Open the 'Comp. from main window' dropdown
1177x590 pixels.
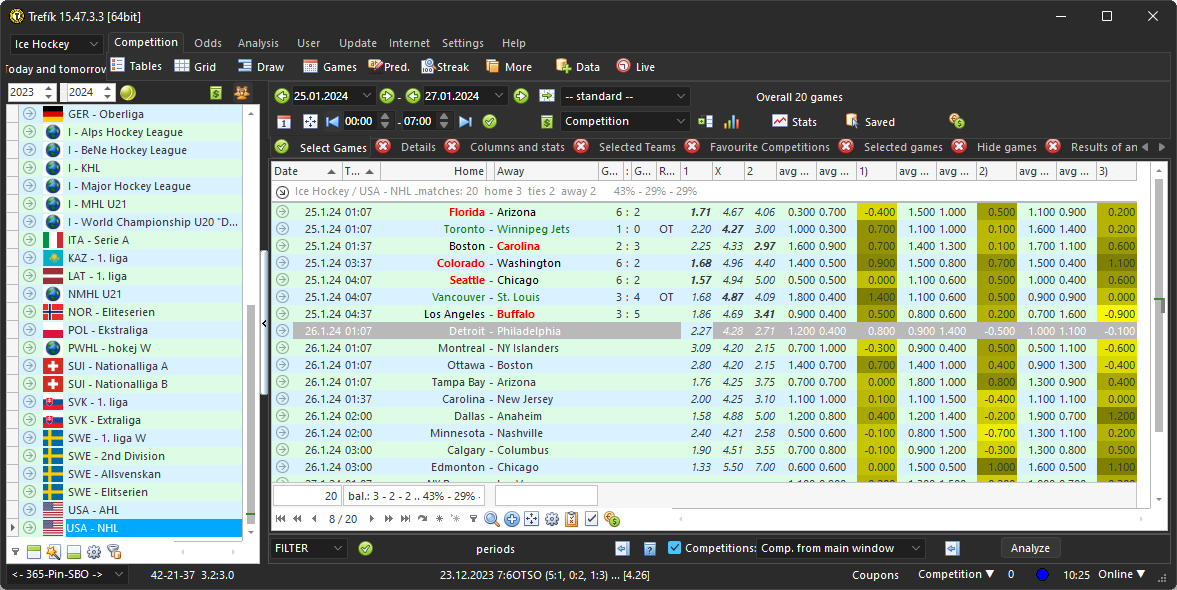coord(840,548)
